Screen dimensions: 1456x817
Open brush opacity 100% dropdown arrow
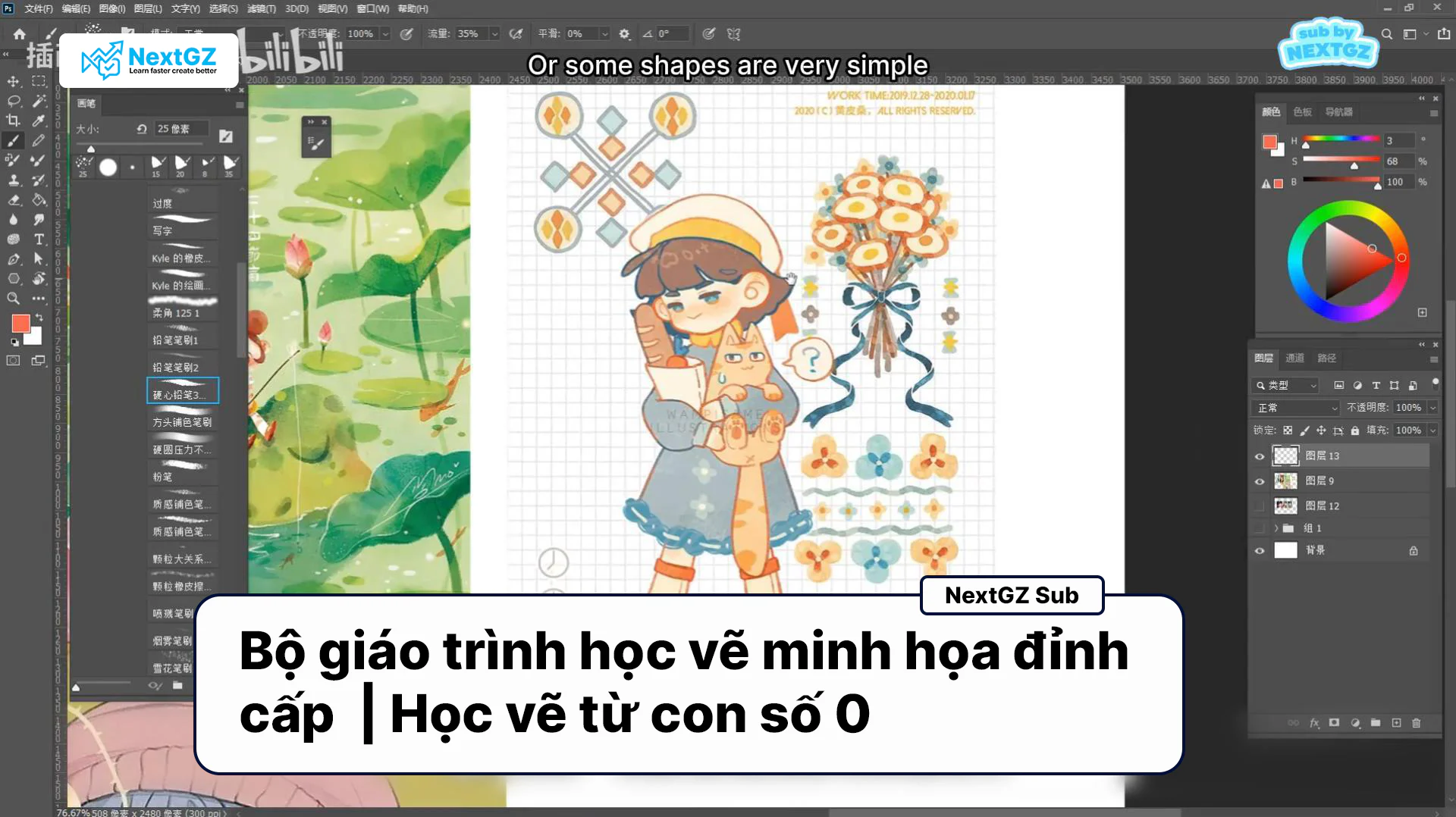(385, 34)
